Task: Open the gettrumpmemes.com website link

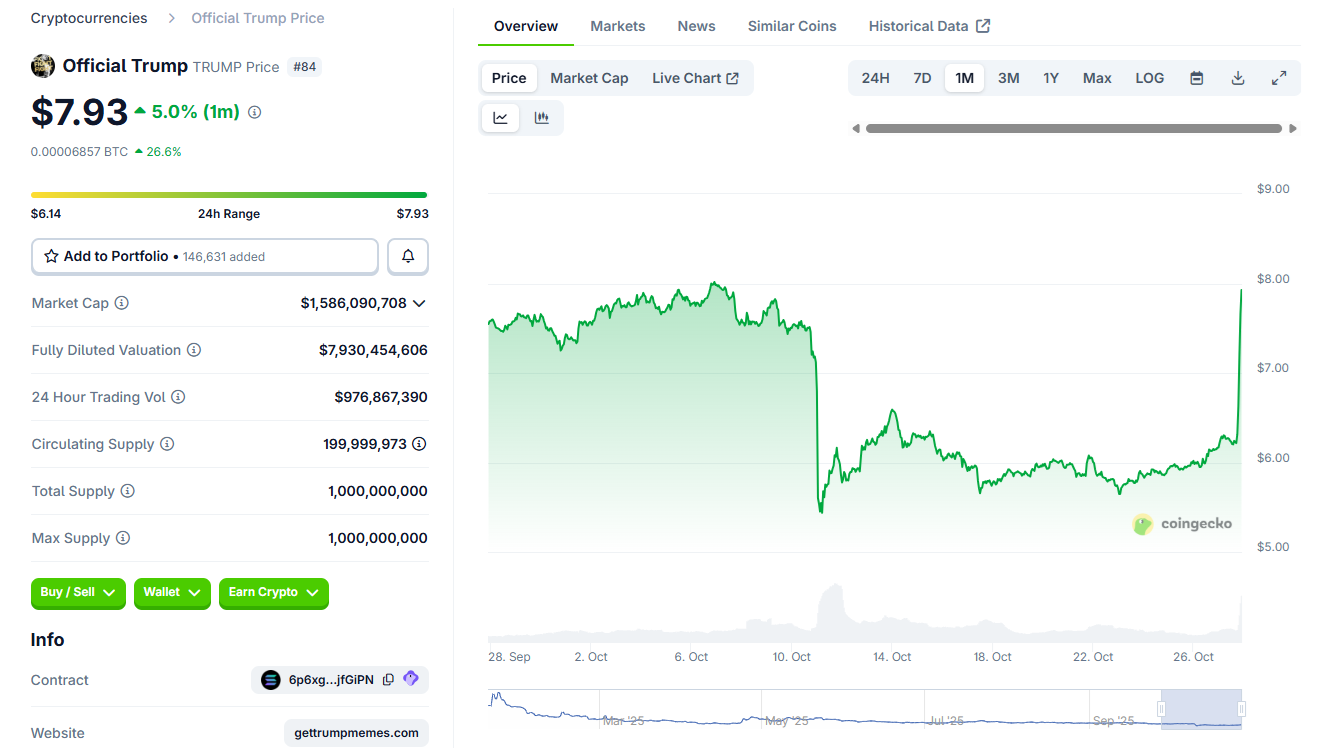Action: [356, 733]
